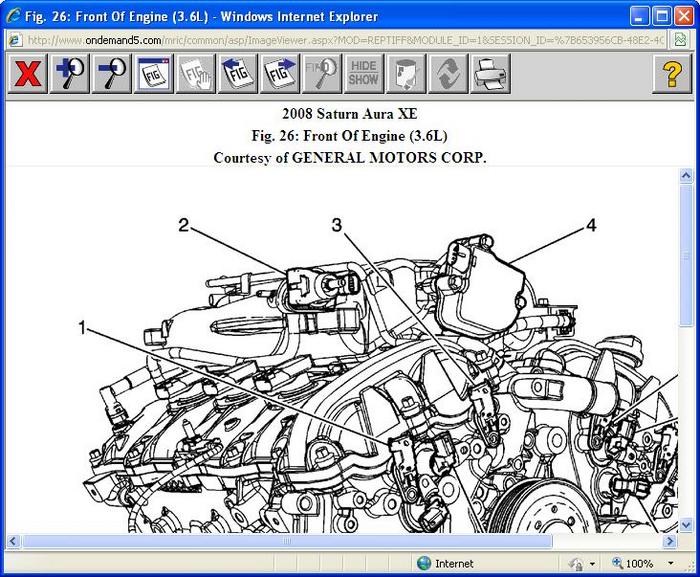Click the vertical scrollbar down arrow
Image resolution: width=700 pixels, height=577 pixels.
coord(686,525)
